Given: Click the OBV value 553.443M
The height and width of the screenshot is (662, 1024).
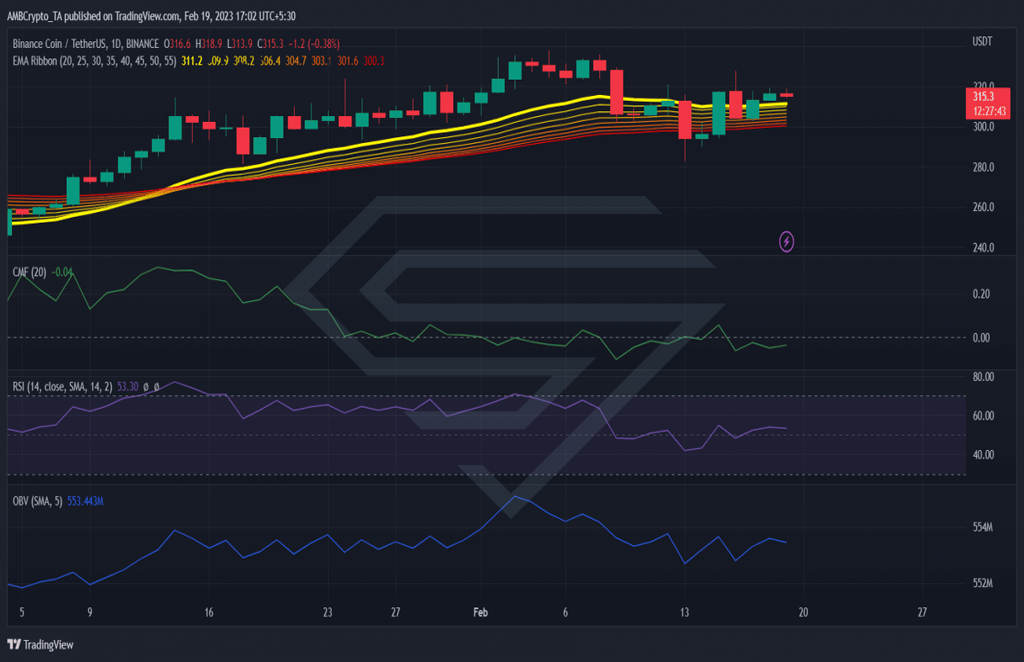Looking at the screenshot, I should click(x=85, y=501).
